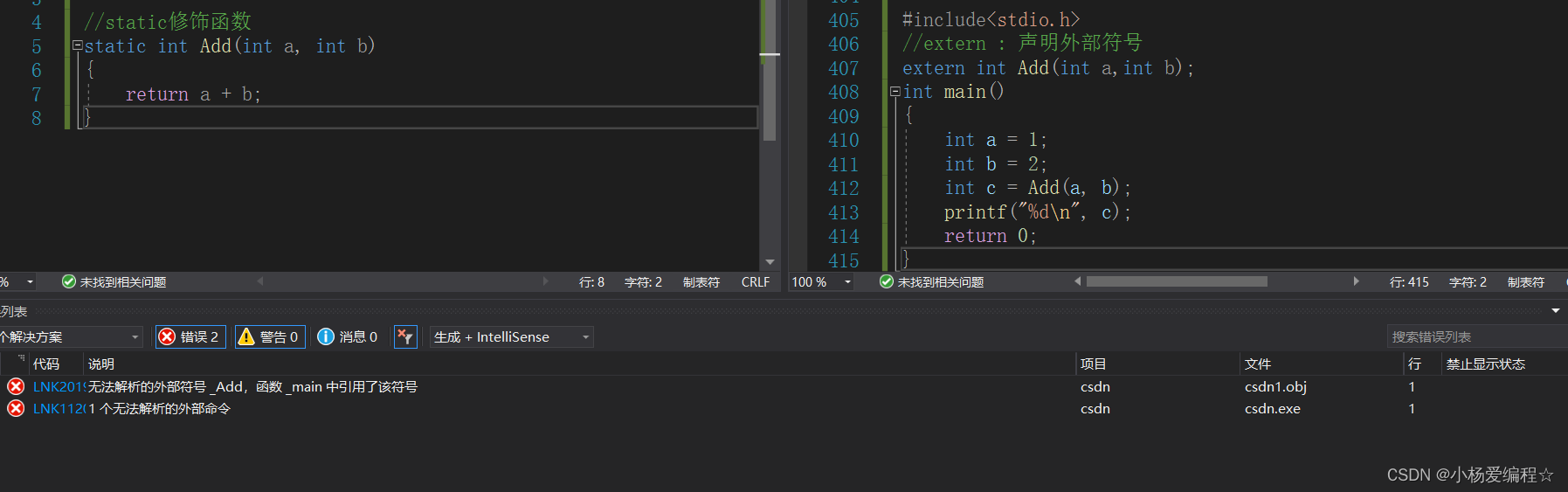
Task: Collapse the static int Add function
Action: tap(77, 45)
